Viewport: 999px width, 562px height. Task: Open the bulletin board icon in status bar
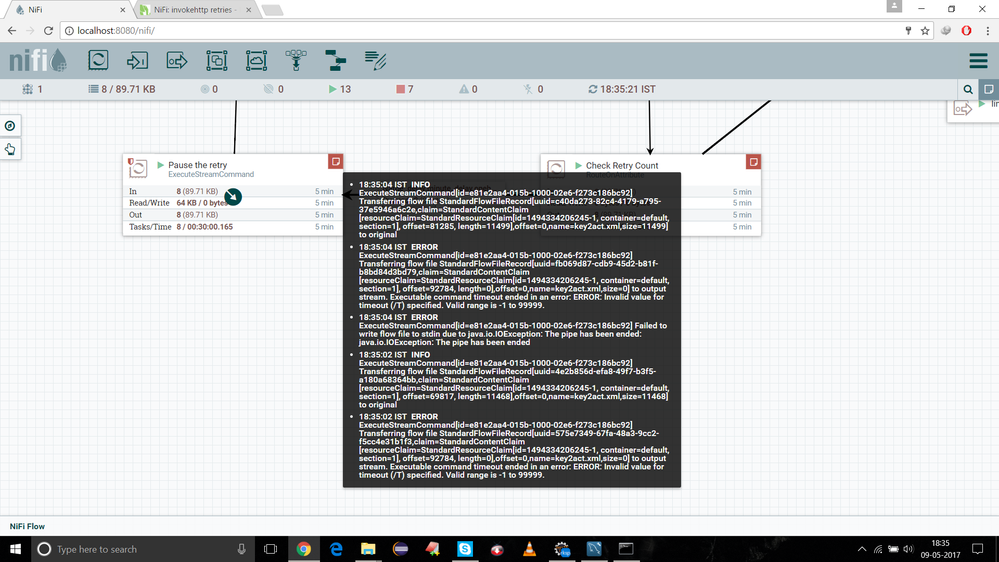pos(989,89)
